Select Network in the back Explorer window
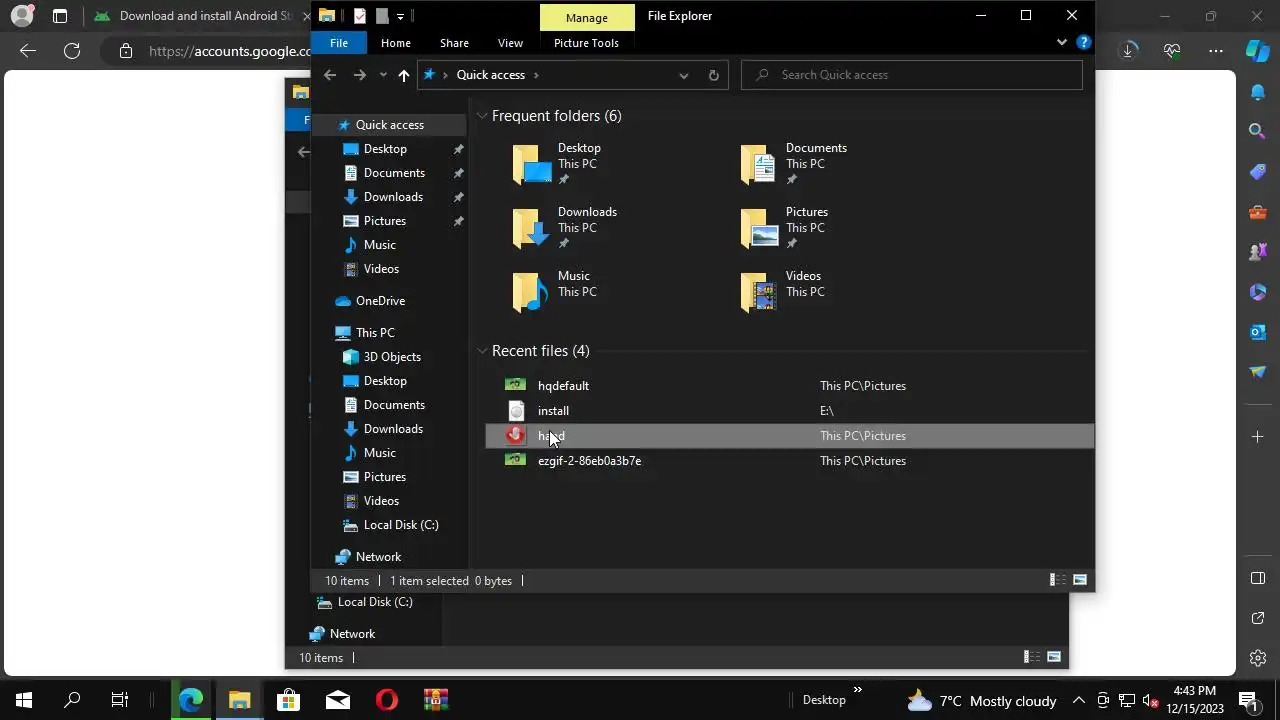 [x=352, y=634]
